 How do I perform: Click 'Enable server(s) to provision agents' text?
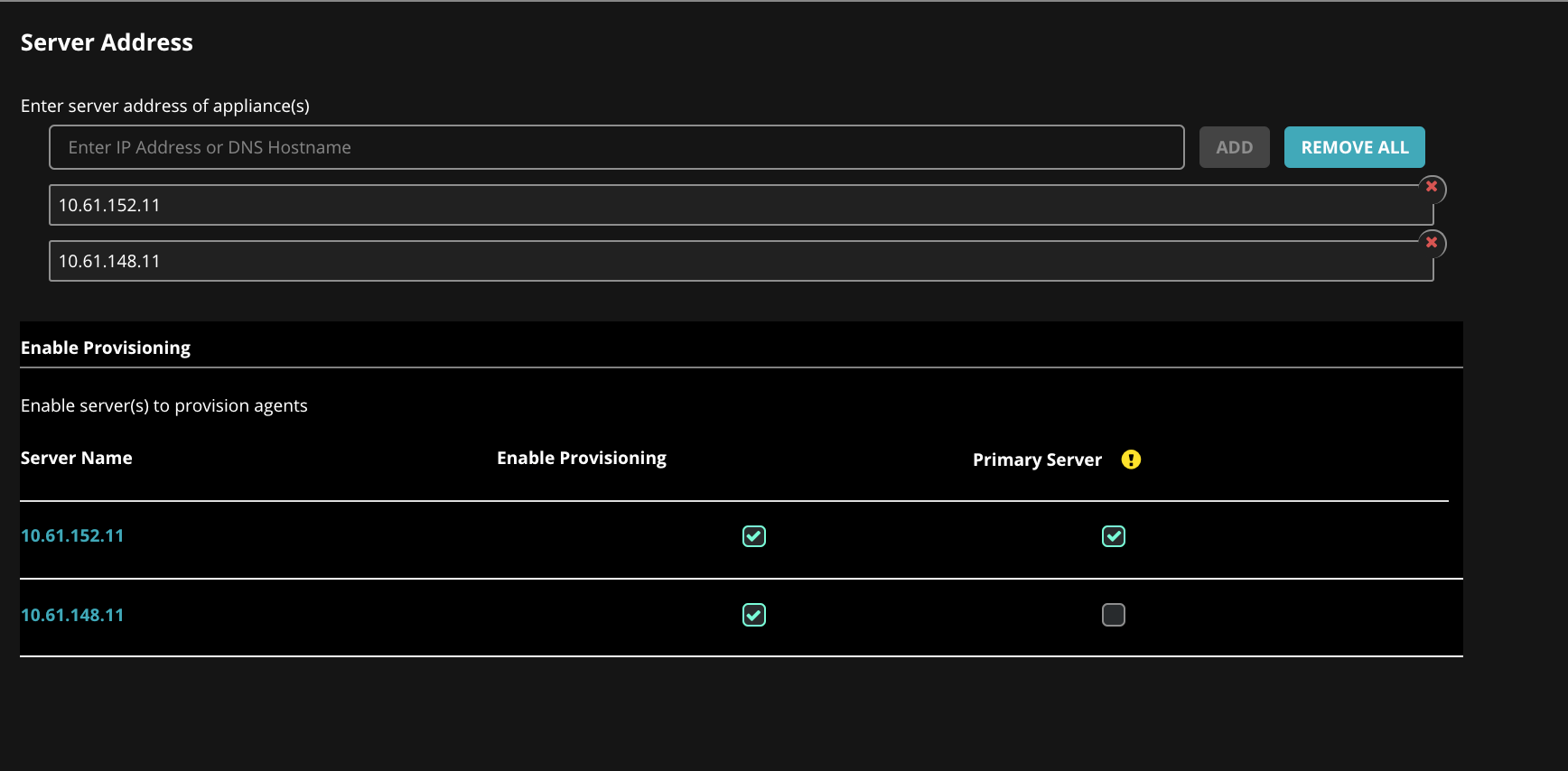pos(164,405)
